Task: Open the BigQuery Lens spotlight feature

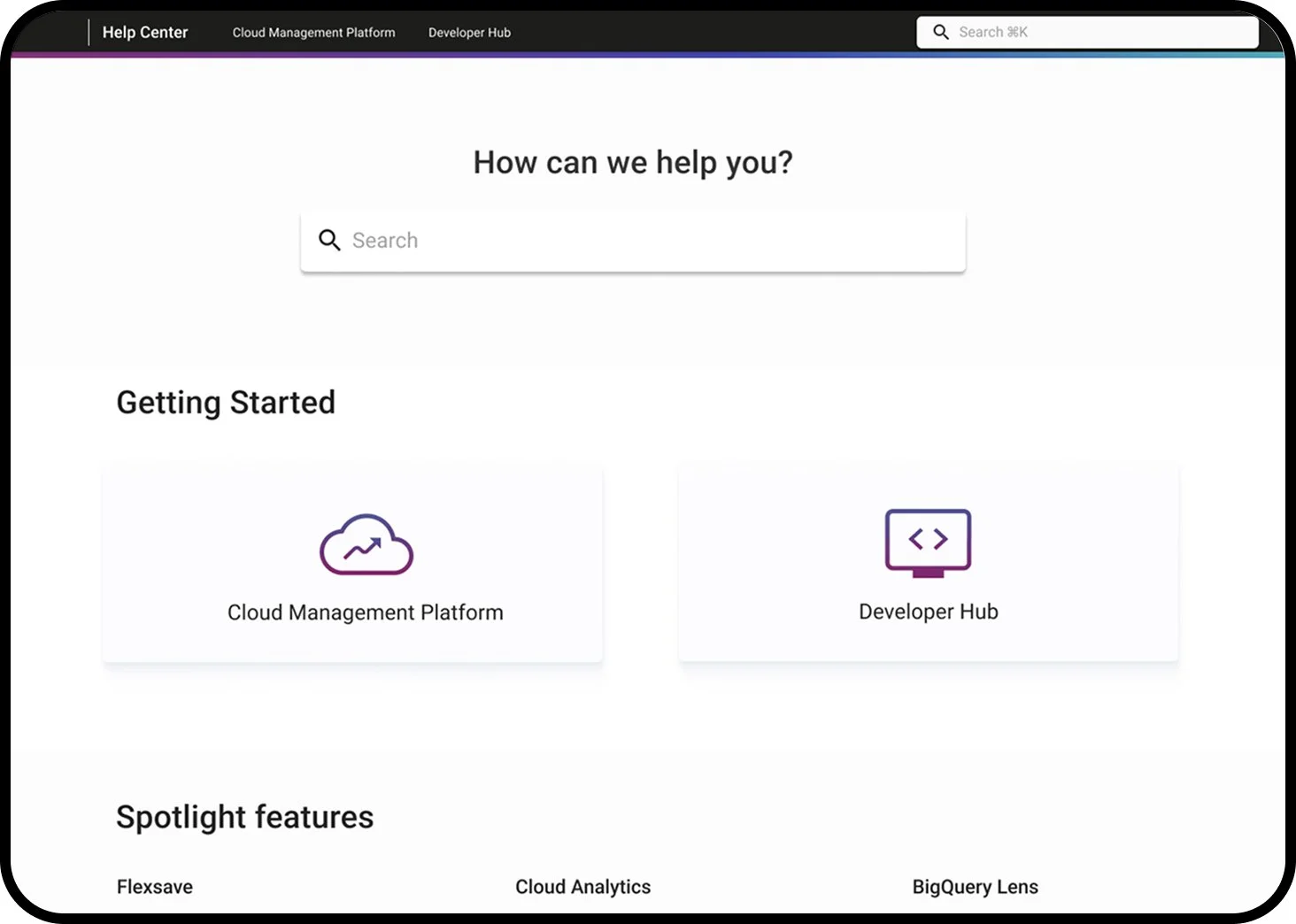Action: click(976, 887)
